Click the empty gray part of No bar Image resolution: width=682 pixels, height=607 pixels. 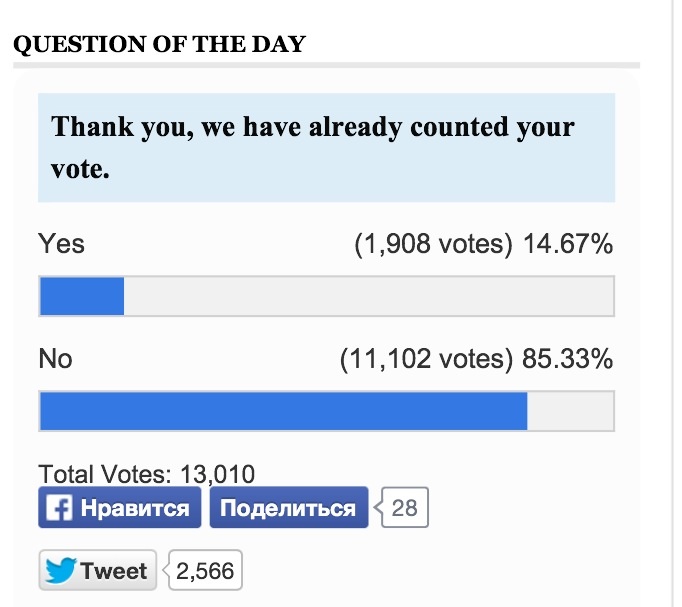click(x=570, y=411)
